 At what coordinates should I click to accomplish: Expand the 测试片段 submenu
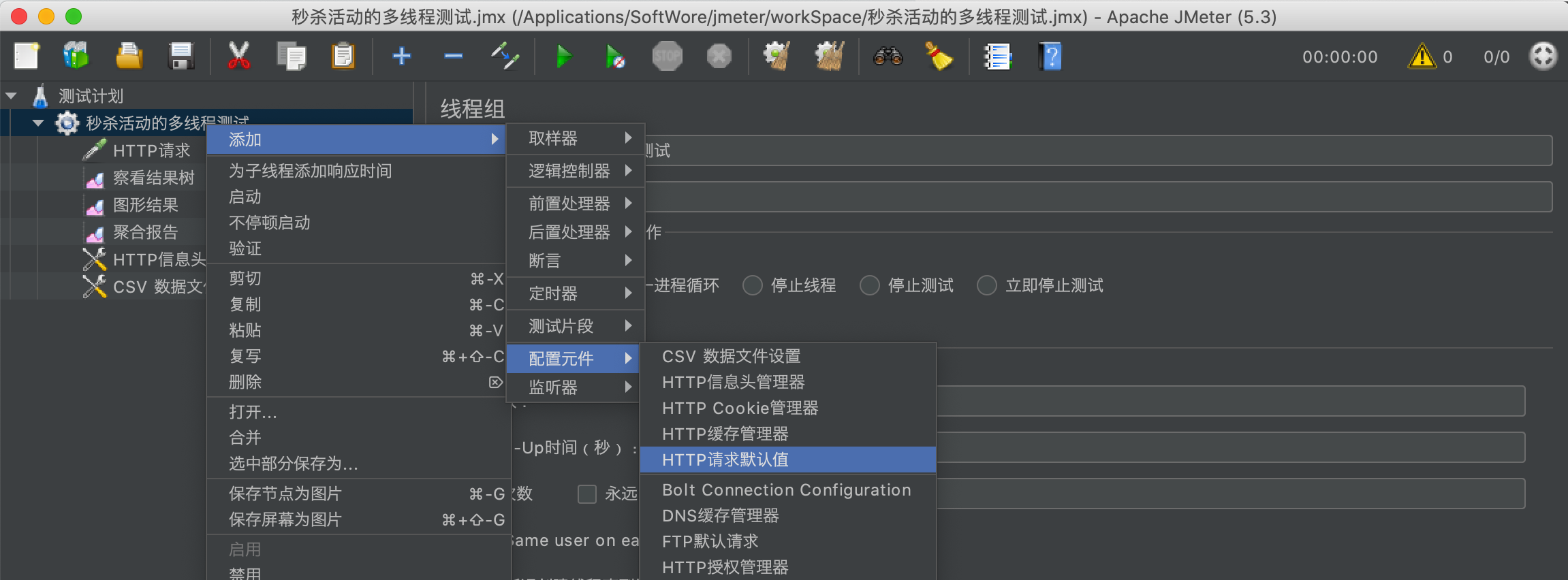click(576, 326)
